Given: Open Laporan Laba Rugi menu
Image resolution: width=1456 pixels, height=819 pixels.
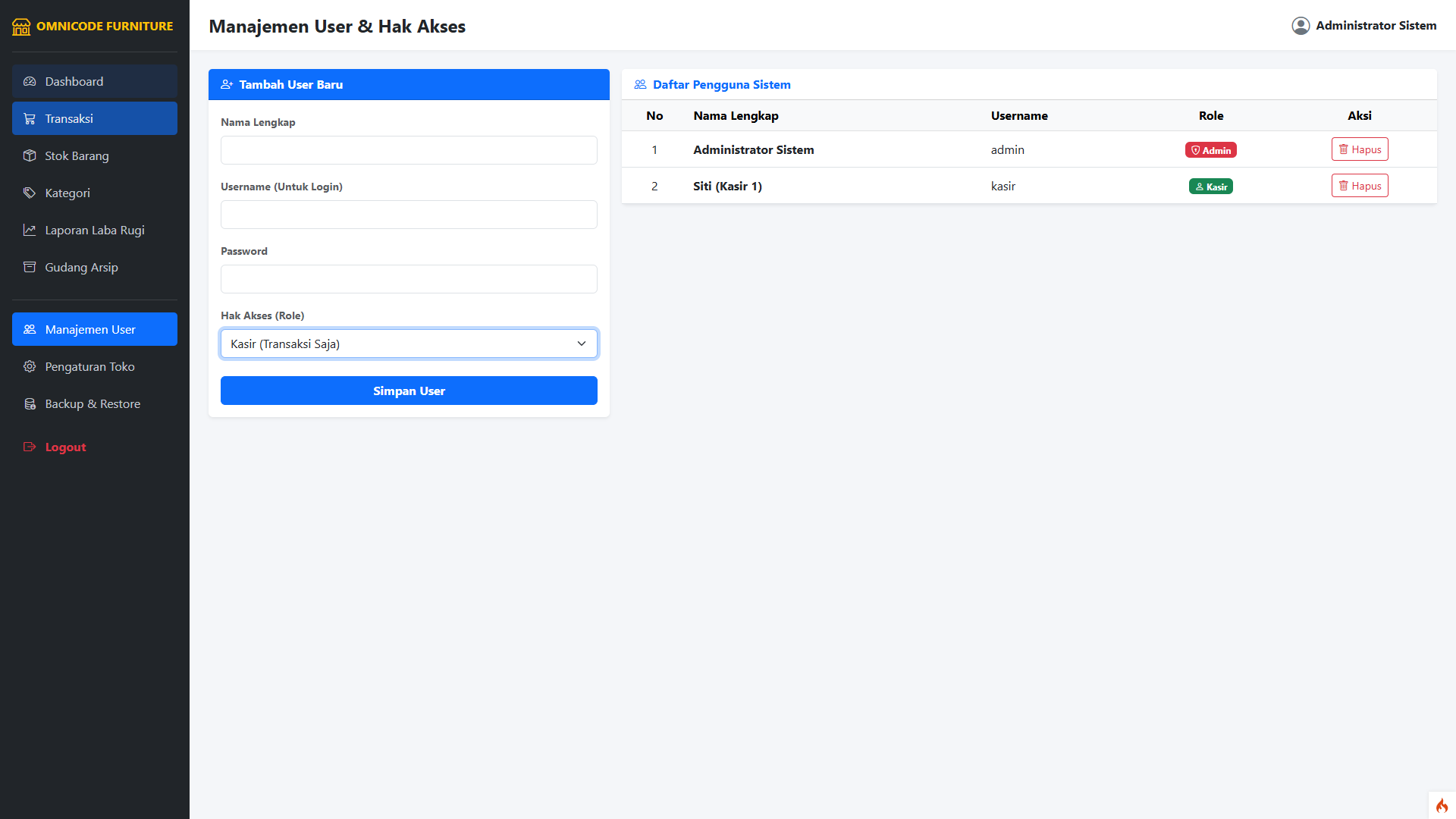Looking at the screenshot, I should tap(94, 230).
